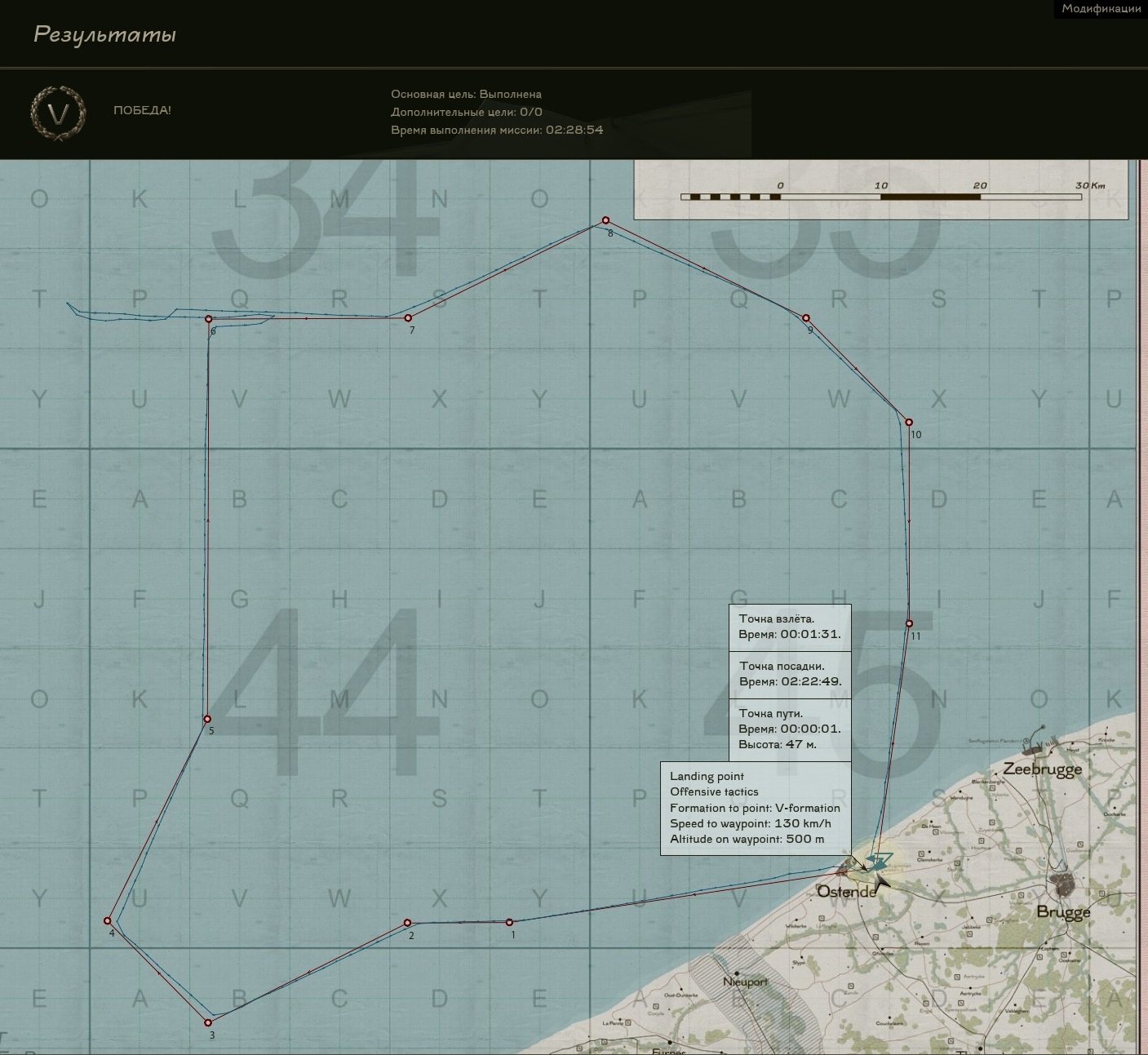The height and width of the screenshot is (1055, 1148).
Task: Select waypoint 10 circle marker
Action: point(909,422)
